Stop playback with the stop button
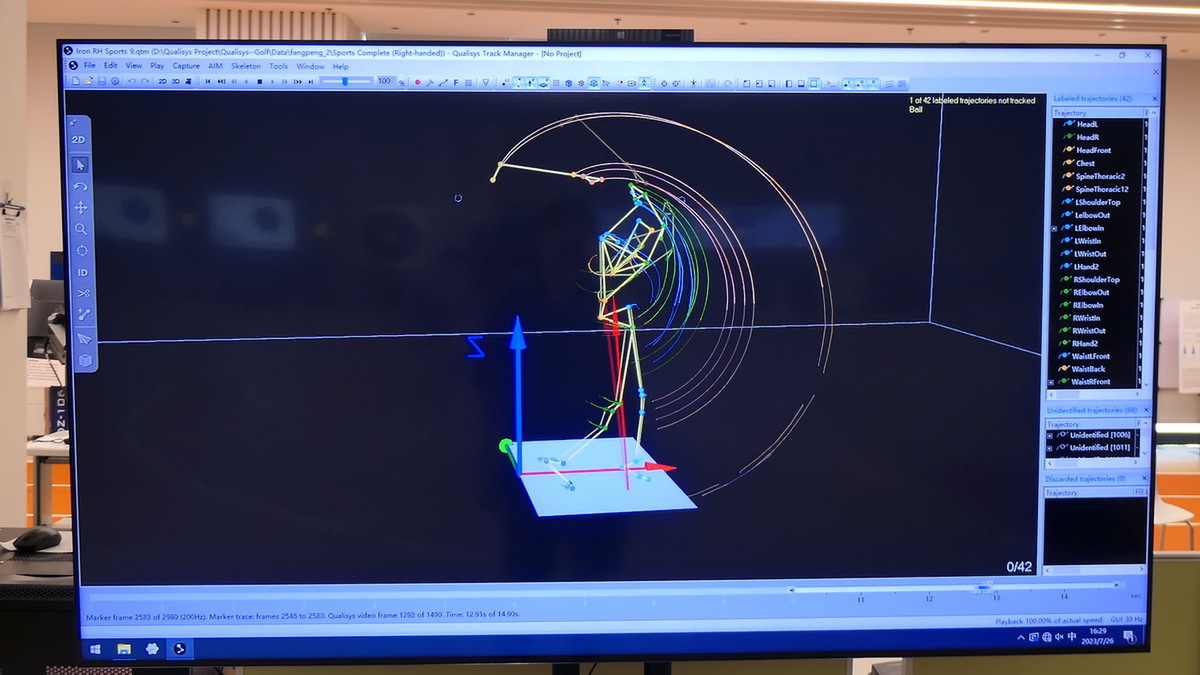 tap(260, 81)
